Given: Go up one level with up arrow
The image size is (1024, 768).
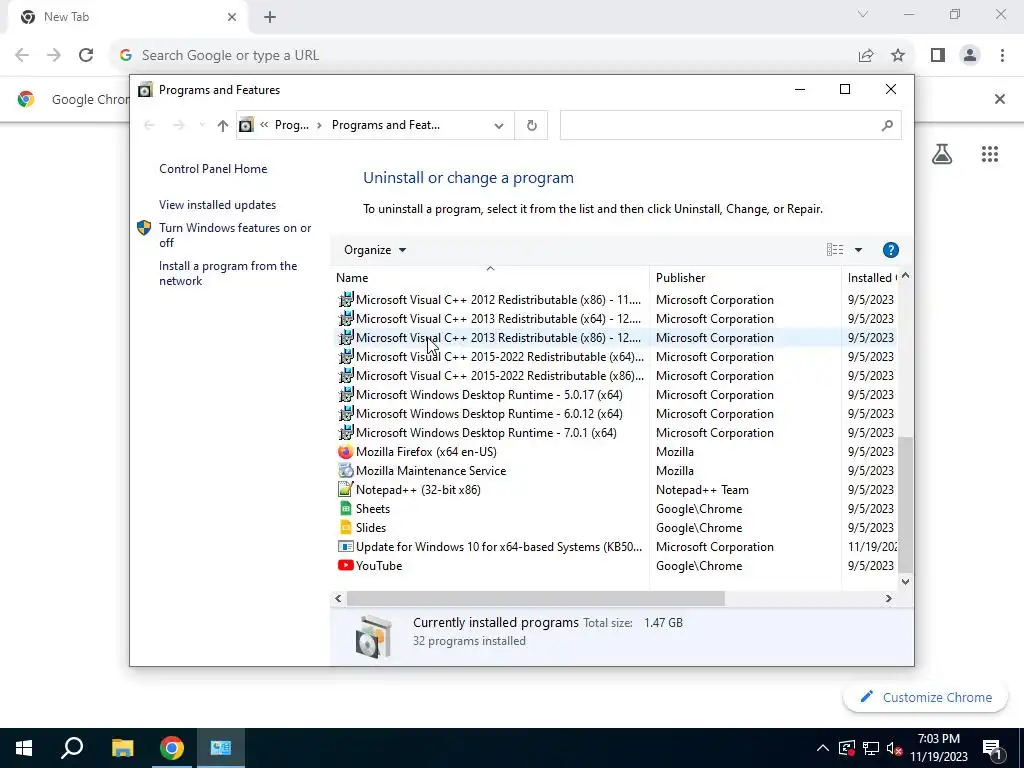Looking at the screenshot, I should pos(223,125).
